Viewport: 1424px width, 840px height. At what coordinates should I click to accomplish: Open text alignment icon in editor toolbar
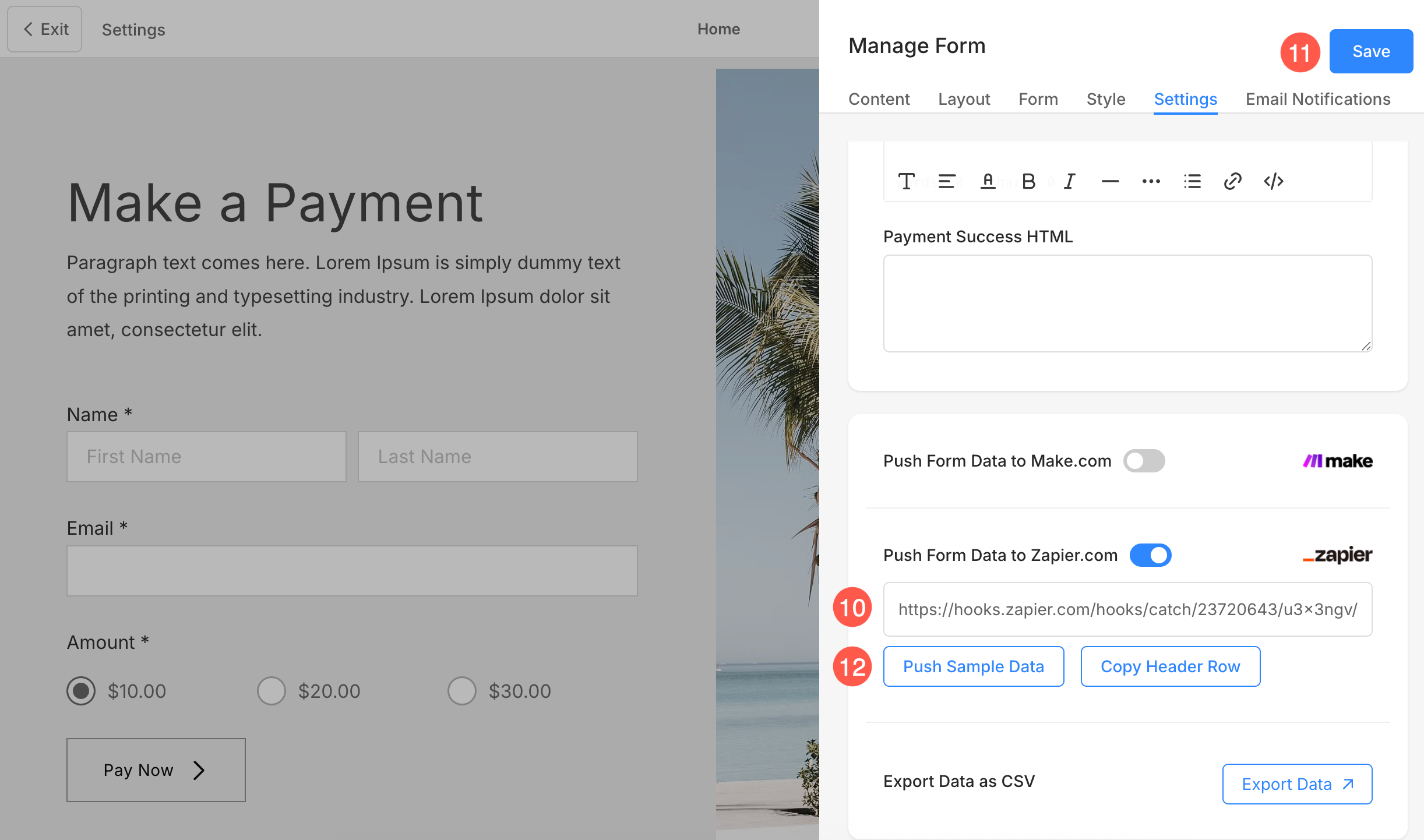947,181
